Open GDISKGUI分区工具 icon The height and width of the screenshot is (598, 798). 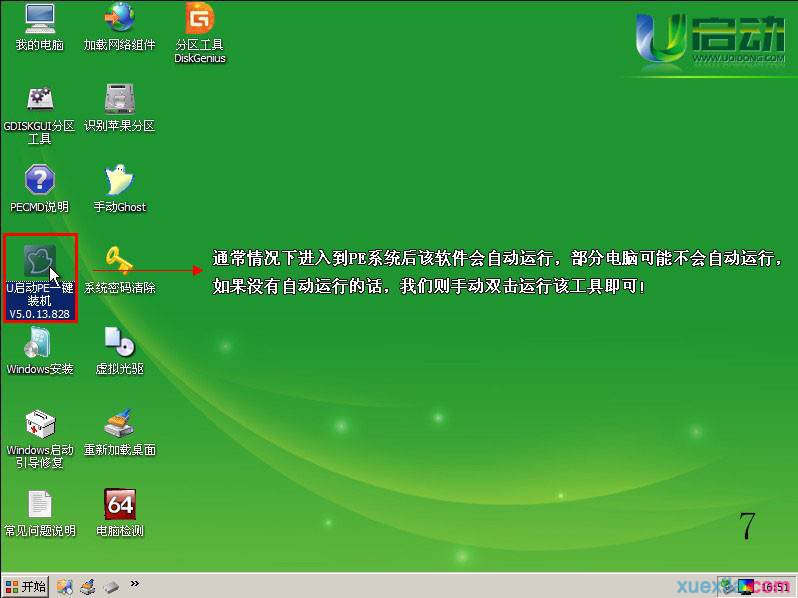(39, 99)
